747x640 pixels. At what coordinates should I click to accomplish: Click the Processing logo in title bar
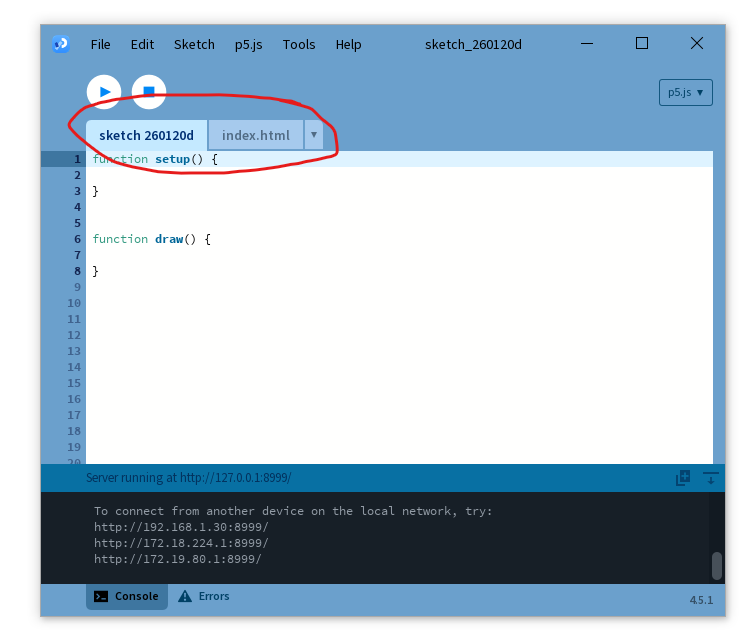(x=61, y=44)
